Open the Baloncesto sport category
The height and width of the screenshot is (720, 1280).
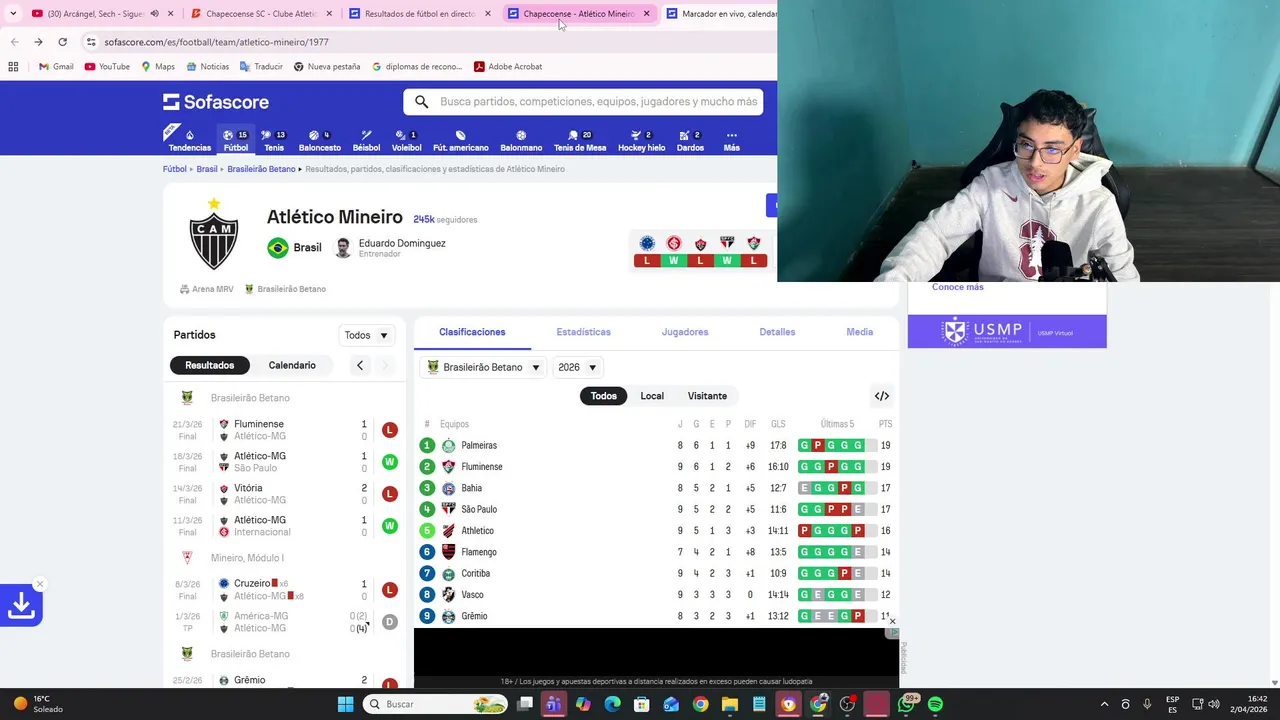pyautogui.click(x=320, y=140)
